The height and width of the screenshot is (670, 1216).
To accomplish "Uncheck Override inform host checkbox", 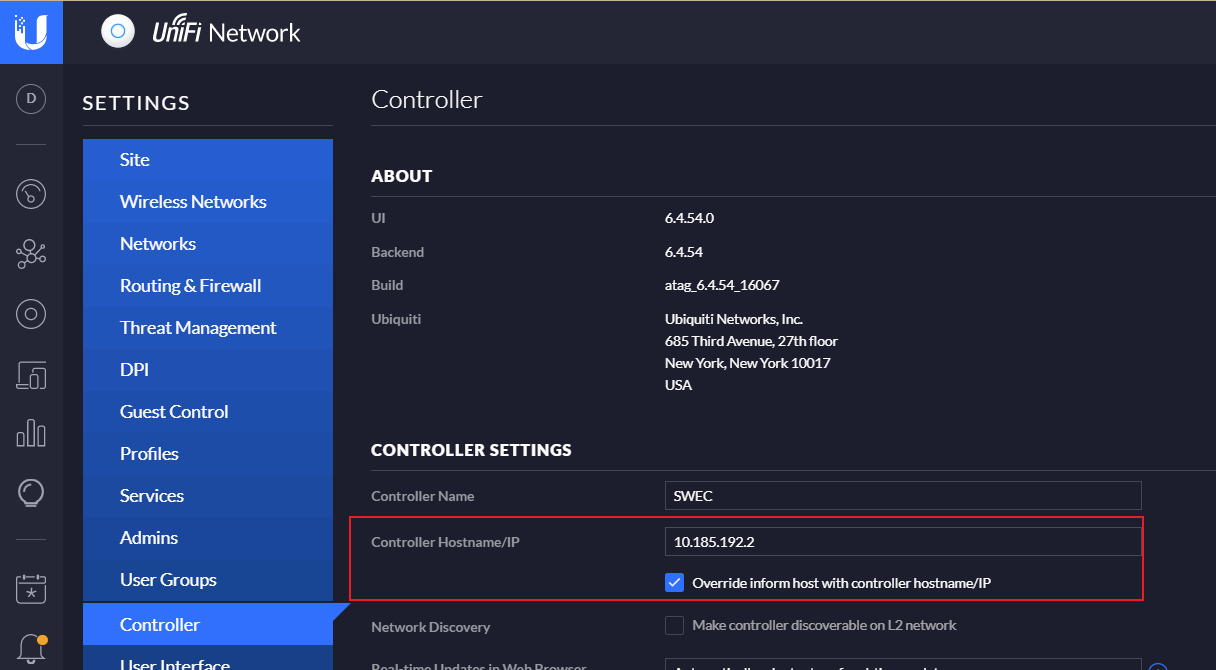I will [x=674, y=582].
